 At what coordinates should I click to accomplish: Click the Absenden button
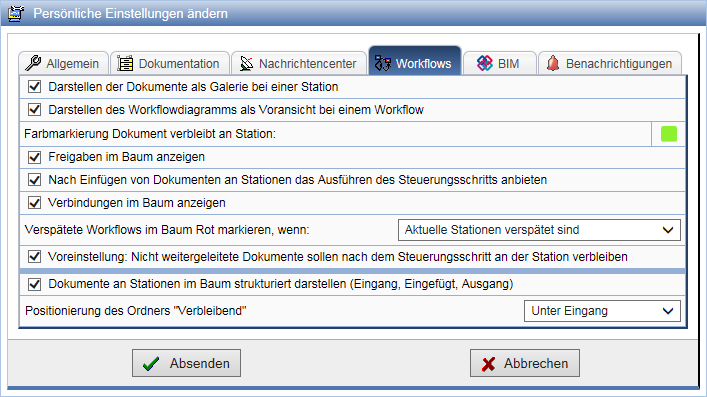pyautogui.click(x=186, y=363)
